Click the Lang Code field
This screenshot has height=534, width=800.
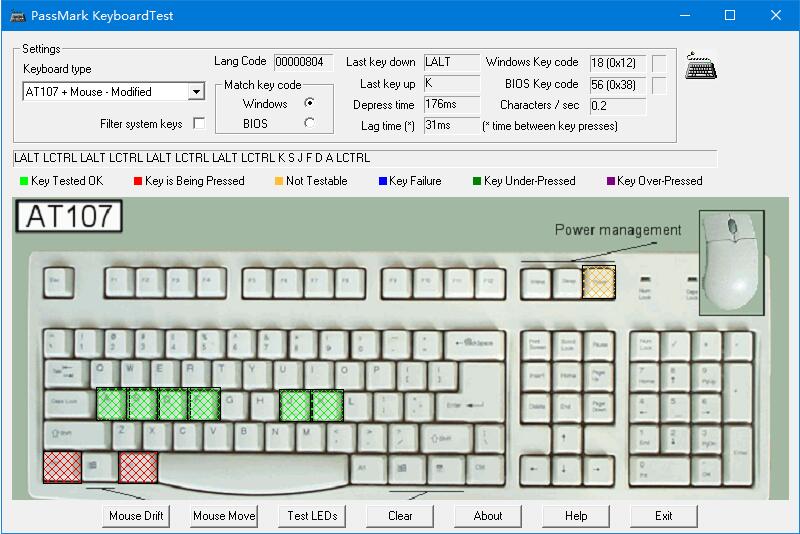click(x=304, y=62)
